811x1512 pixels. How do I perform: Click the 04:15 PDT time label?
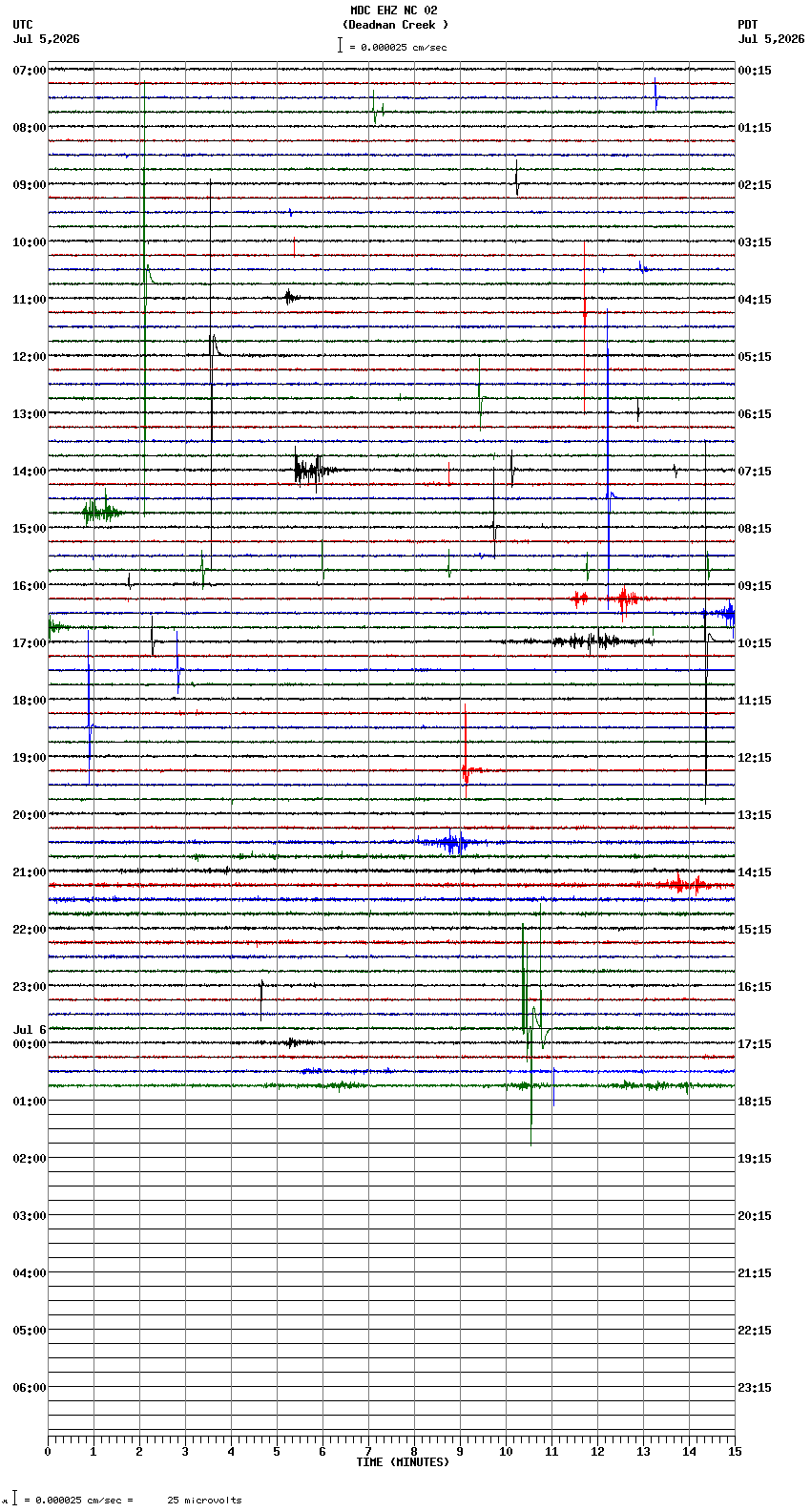point(755,300)
